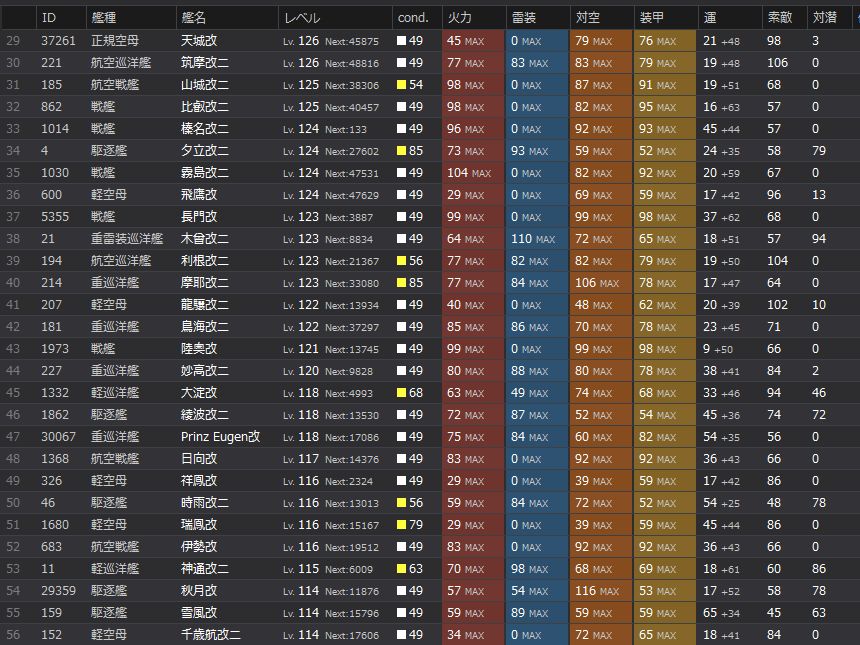
Task: Click 索敵 value 106 for 筑摩改二
Action: [778, 63]
